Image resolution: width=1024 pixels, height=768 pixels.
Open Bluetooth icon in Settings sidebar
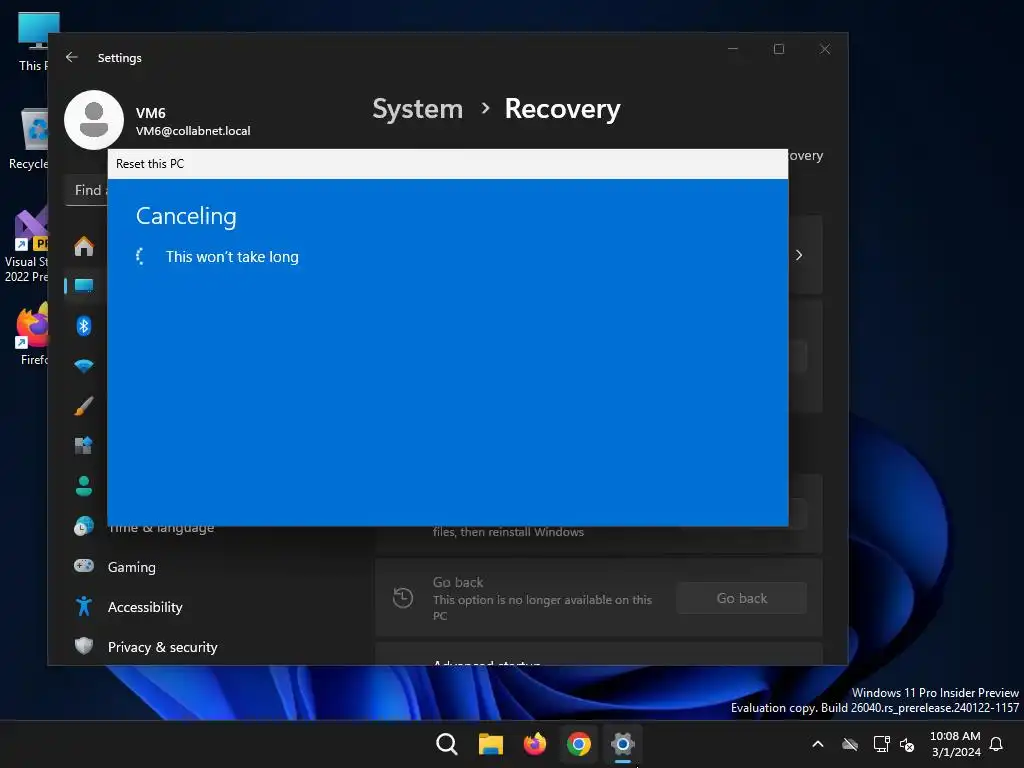84,325
